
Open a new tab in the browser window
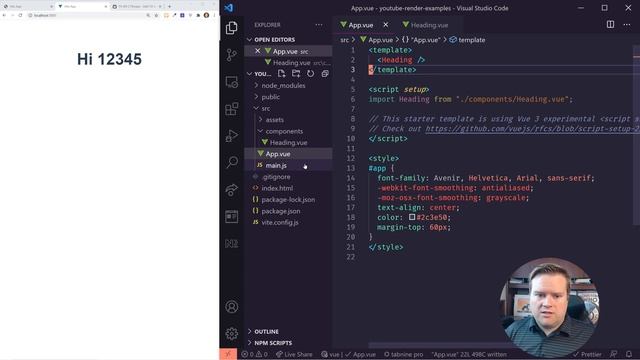point(169,7)
